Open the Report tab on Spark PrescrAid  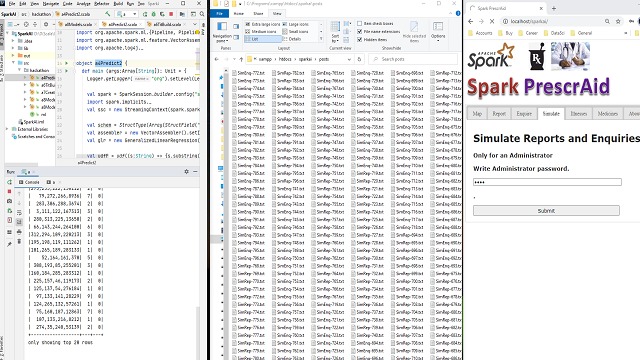click(499, 114)
